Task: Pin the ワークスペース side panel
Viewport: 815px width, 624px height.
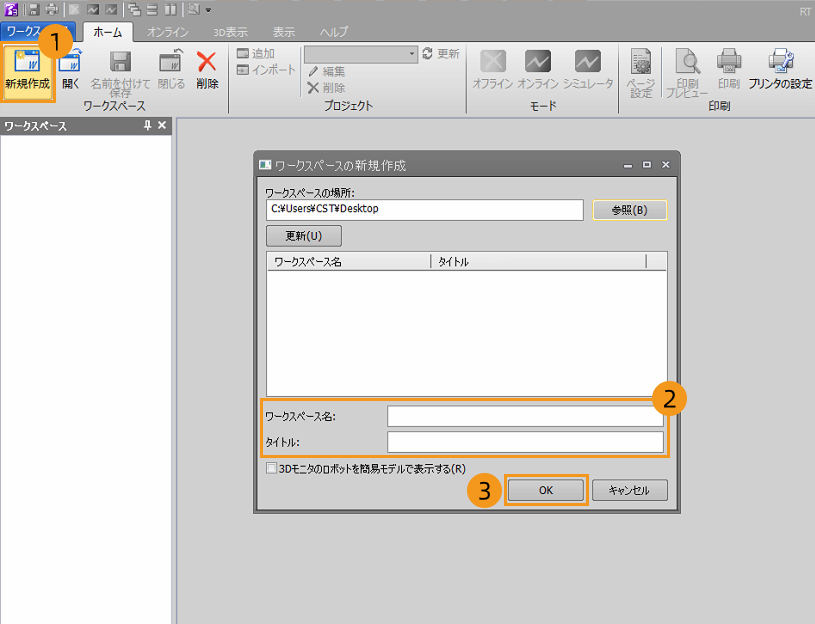Action: tap(148, 126)
